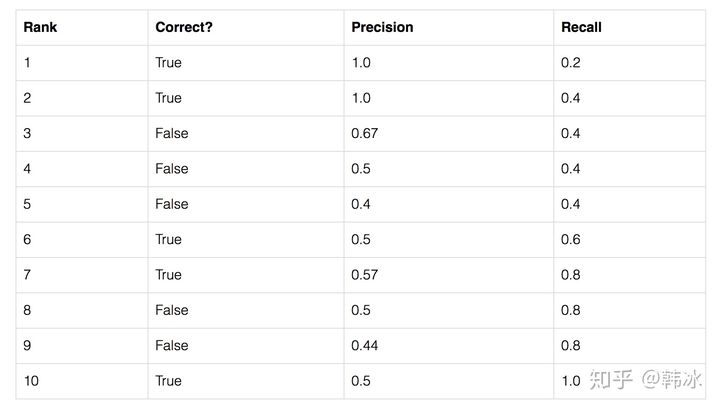The width and height of the screenshot is (720, 408).
Task: Click the precision value 0.44 cell
Action: 365,345
